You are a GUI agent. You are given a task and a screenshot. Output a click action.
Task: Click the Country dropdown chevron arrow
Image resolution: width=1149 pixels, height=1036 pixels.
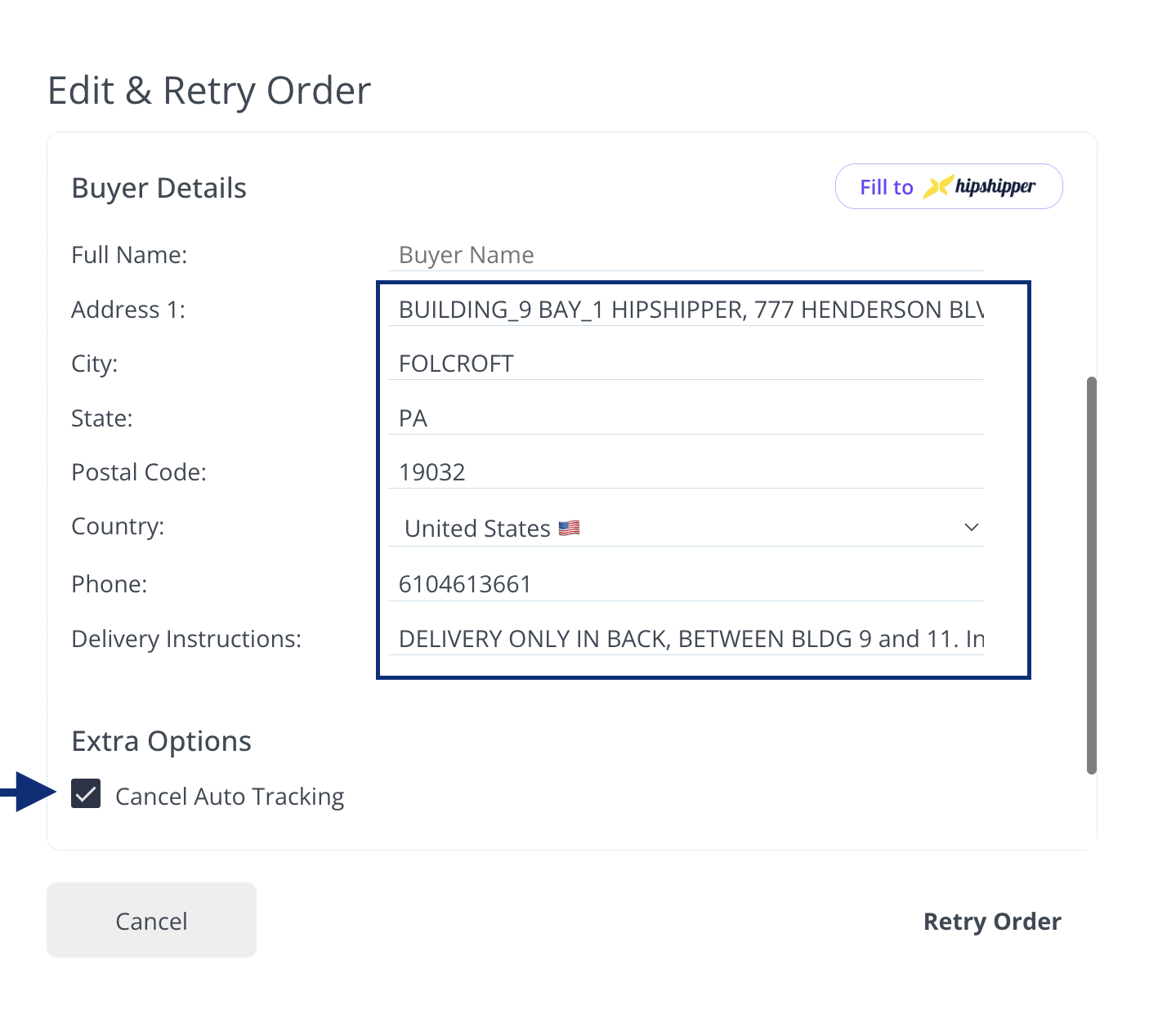coord(971,528)
